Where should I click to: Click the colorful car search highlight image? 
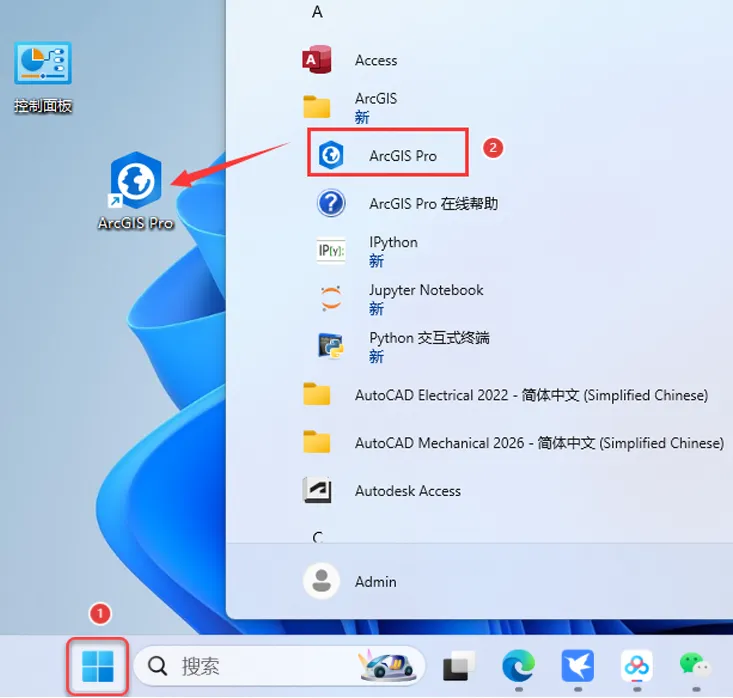[x=388, y=665]
